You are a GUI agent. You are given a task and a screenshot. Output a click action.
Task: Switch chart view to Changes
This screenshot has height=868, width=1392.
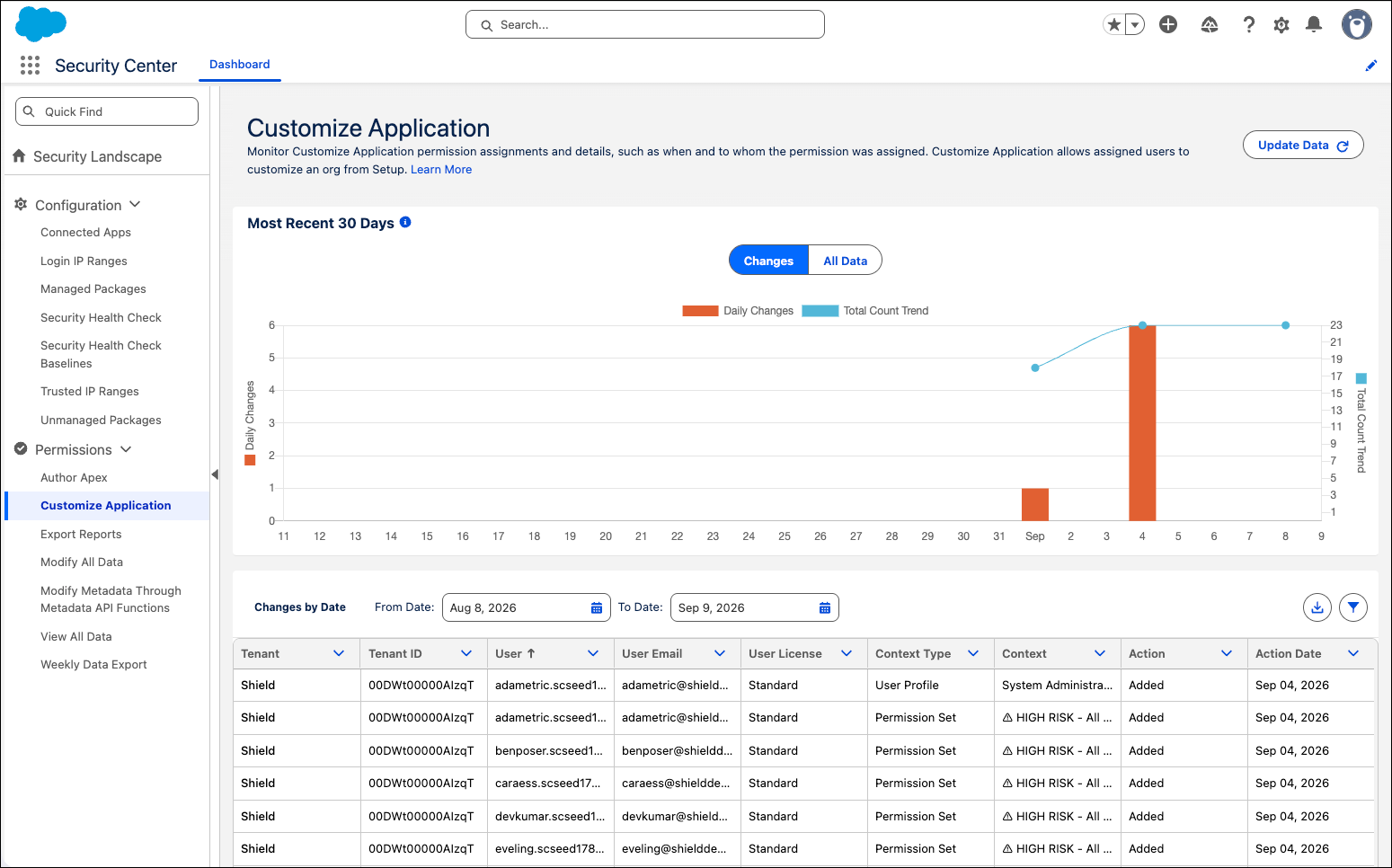pyautogui.click(x=768, y=261)
